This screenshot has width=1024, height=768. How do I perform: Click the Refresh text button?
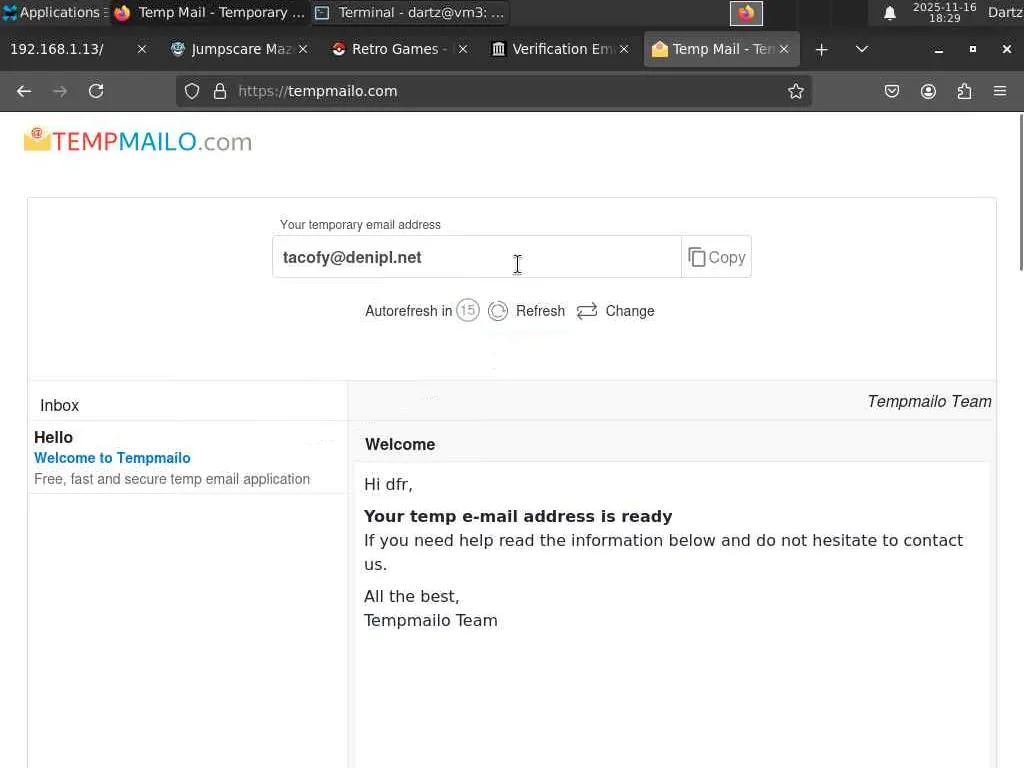540,311
